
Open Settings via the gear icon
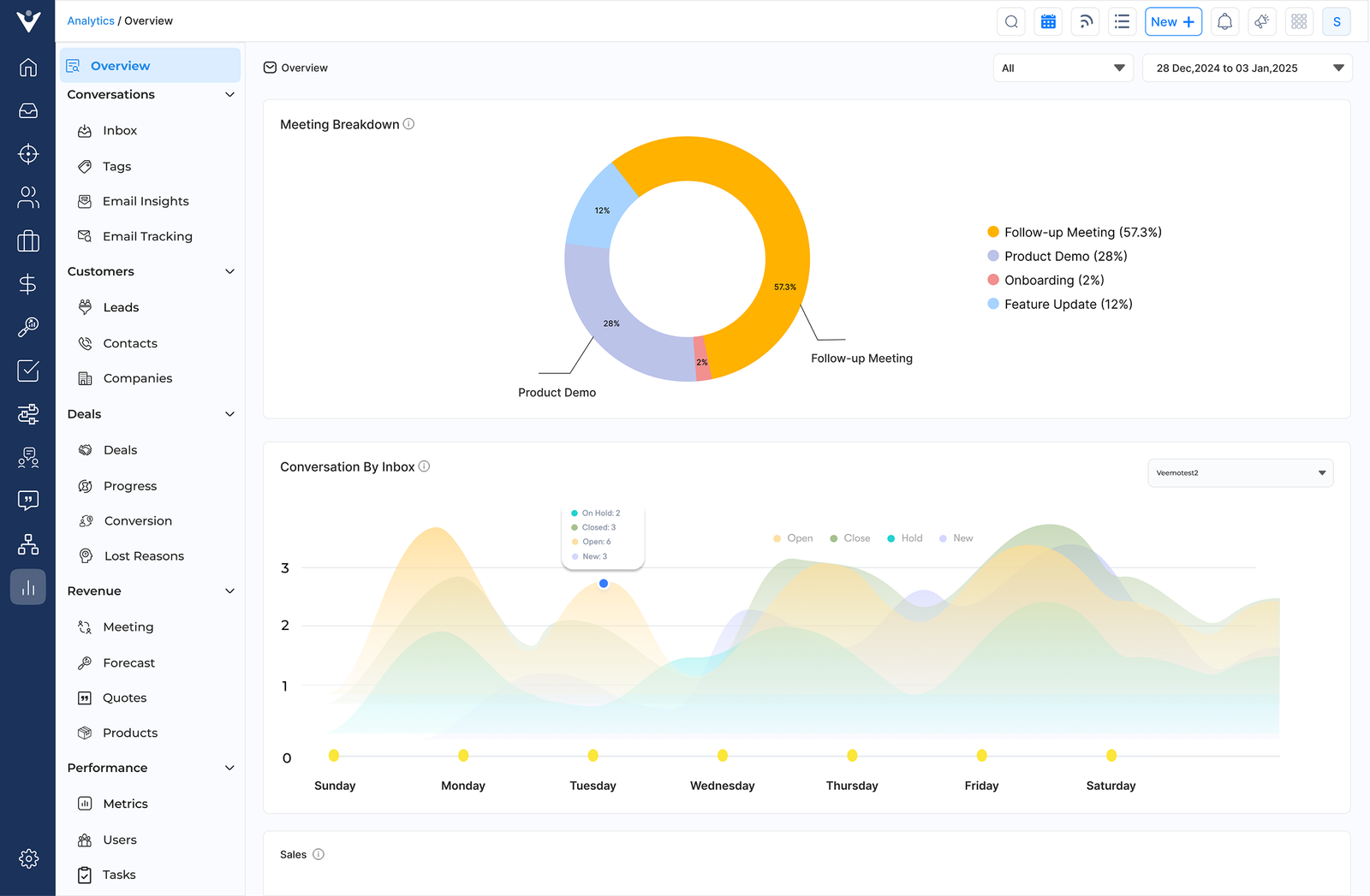(28, 858)
